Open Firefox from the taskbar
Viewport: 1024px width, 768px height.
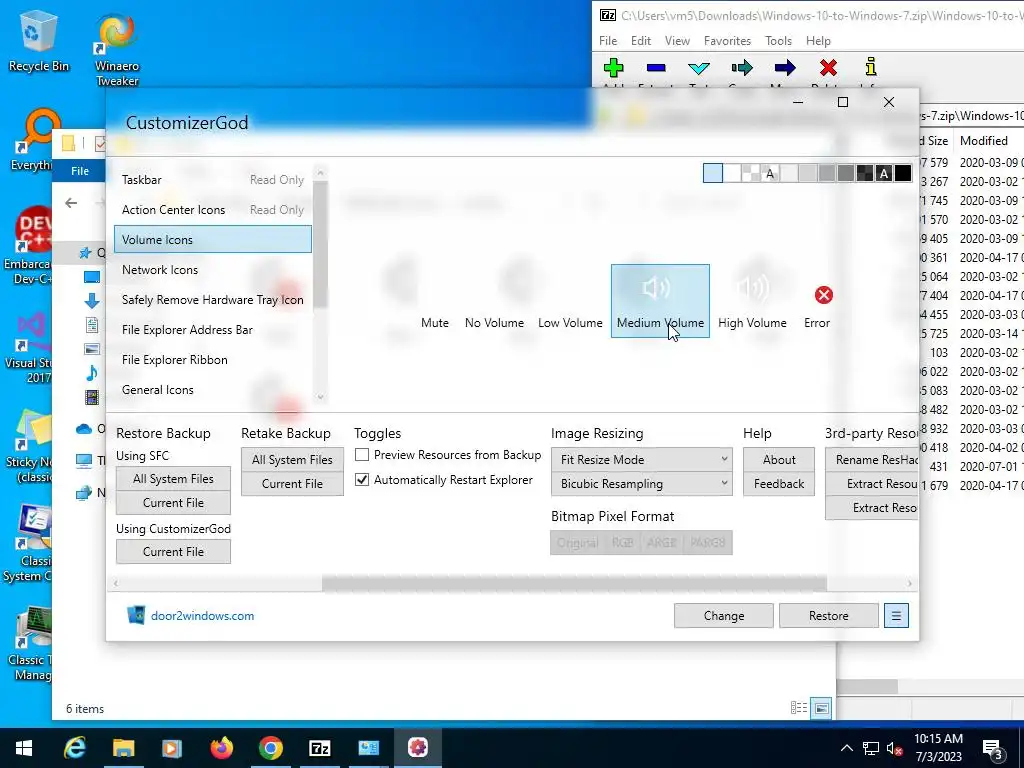pos(221,748)
